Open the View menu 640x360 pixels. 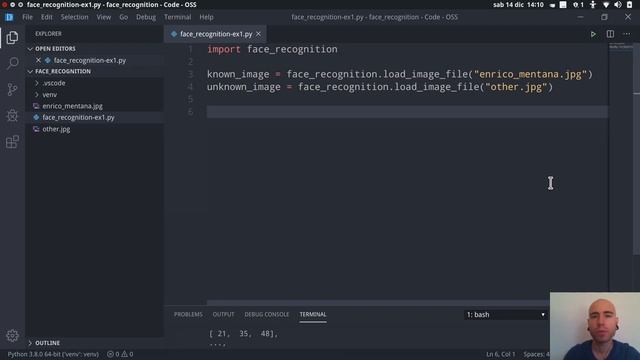(104, 17)
